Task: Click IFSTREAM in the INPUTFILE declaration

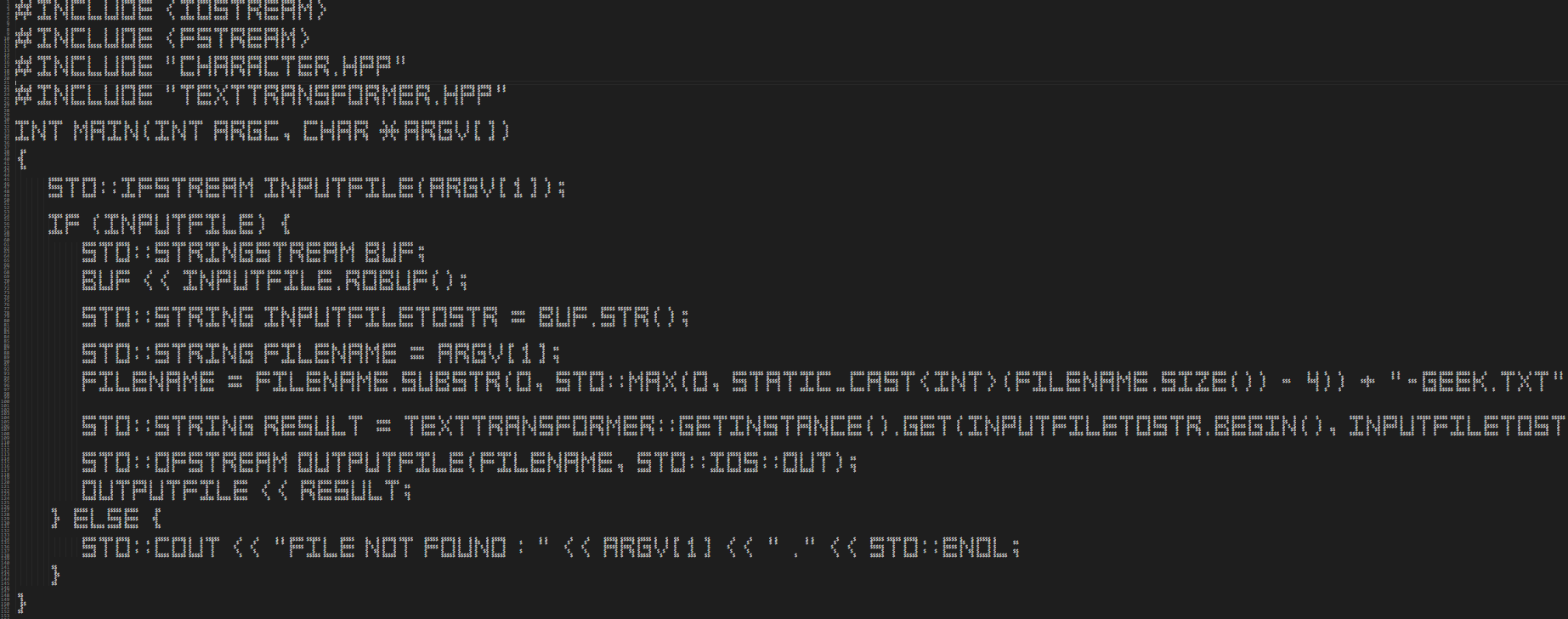Action: (x=187, y=188)
